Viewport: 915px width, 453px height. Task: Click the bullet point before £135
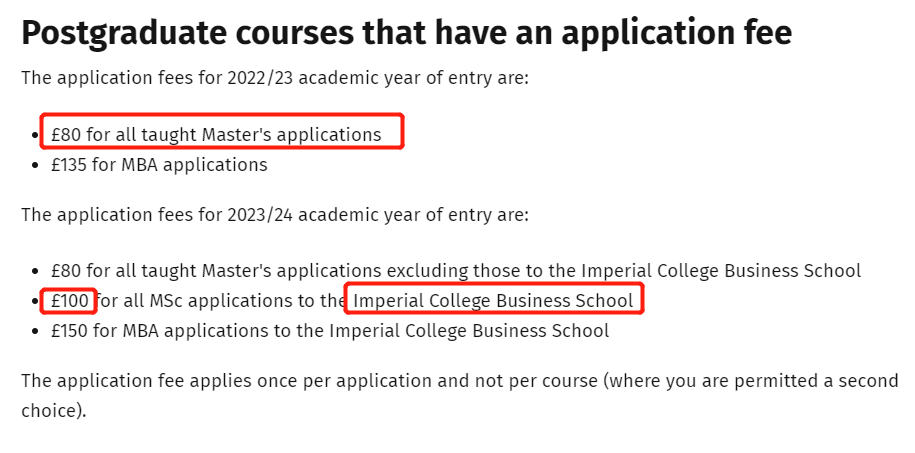click(x=37, y=165)
